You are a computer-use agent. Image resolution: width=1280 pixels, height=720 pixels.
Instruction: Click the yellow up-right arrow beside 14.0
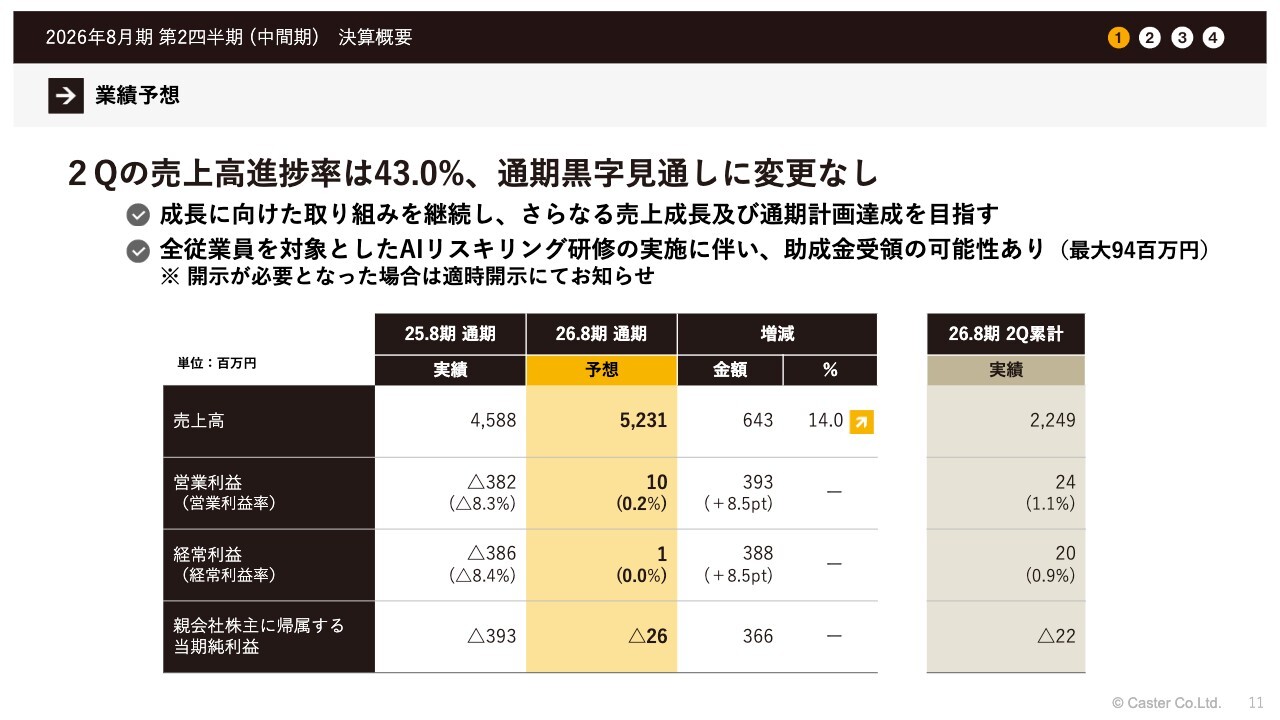pyautogui.click(x=861, y=422)
